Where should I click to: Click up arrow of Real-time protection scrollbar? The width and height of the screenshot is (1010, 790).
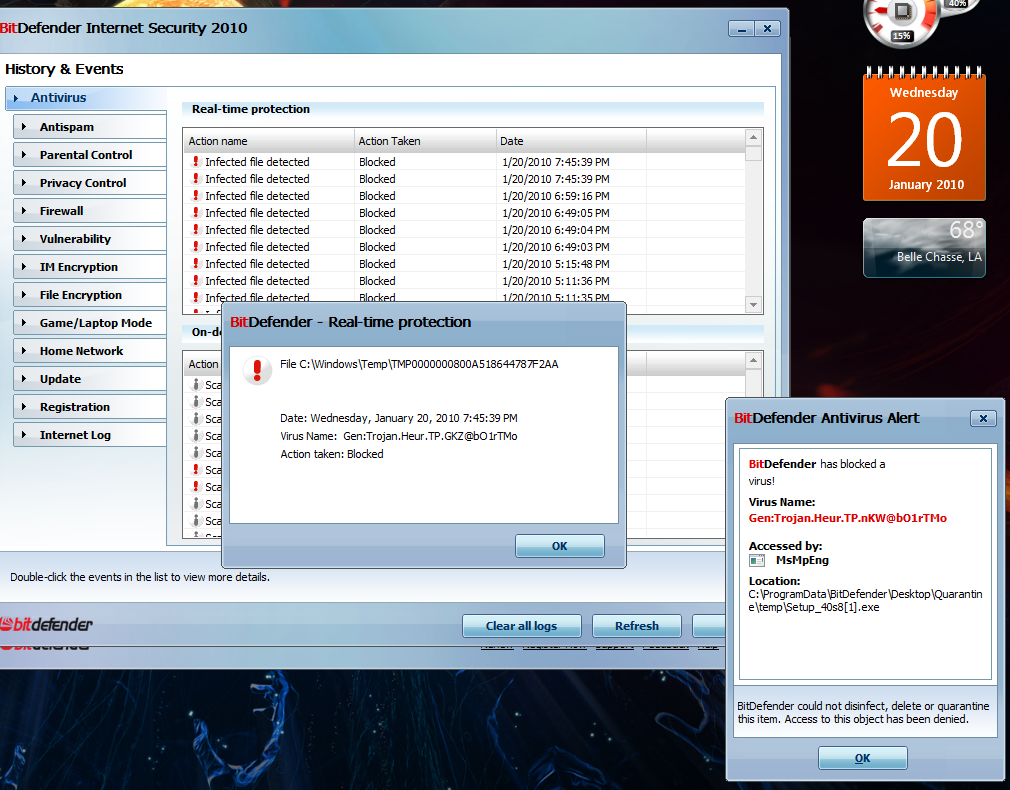(x=753, y=137)
